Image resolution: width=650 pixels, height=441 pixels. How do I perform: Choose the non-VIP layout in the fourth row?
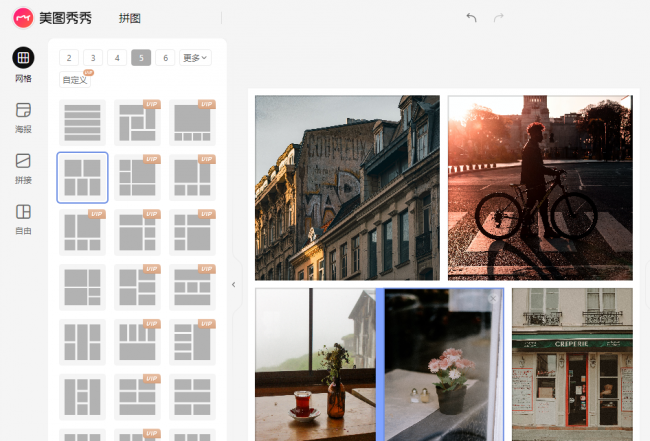[82, 287]
